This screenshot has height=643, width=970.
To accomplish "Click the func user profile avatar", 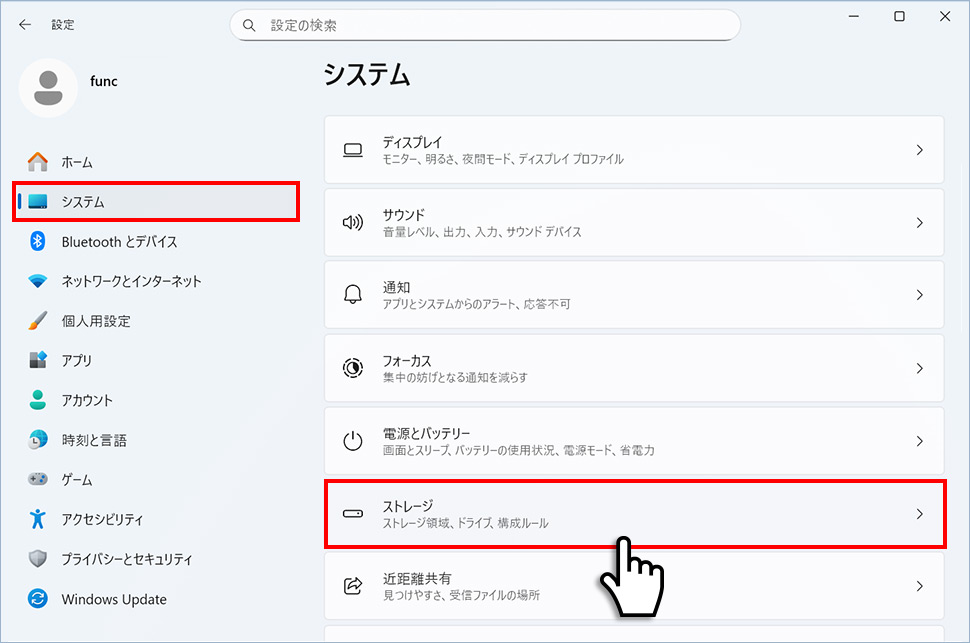I will coord(48,88).
